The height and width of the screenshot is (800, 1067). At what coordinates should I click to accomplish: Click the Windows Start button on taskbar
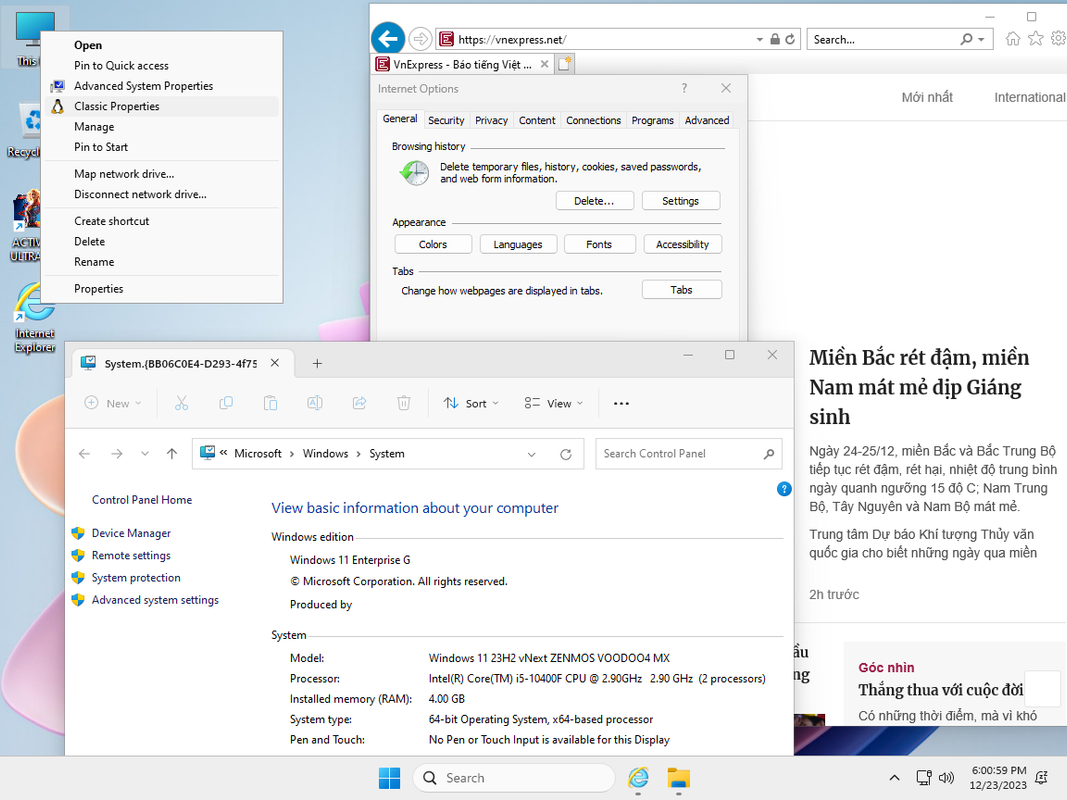pos(389,778)
